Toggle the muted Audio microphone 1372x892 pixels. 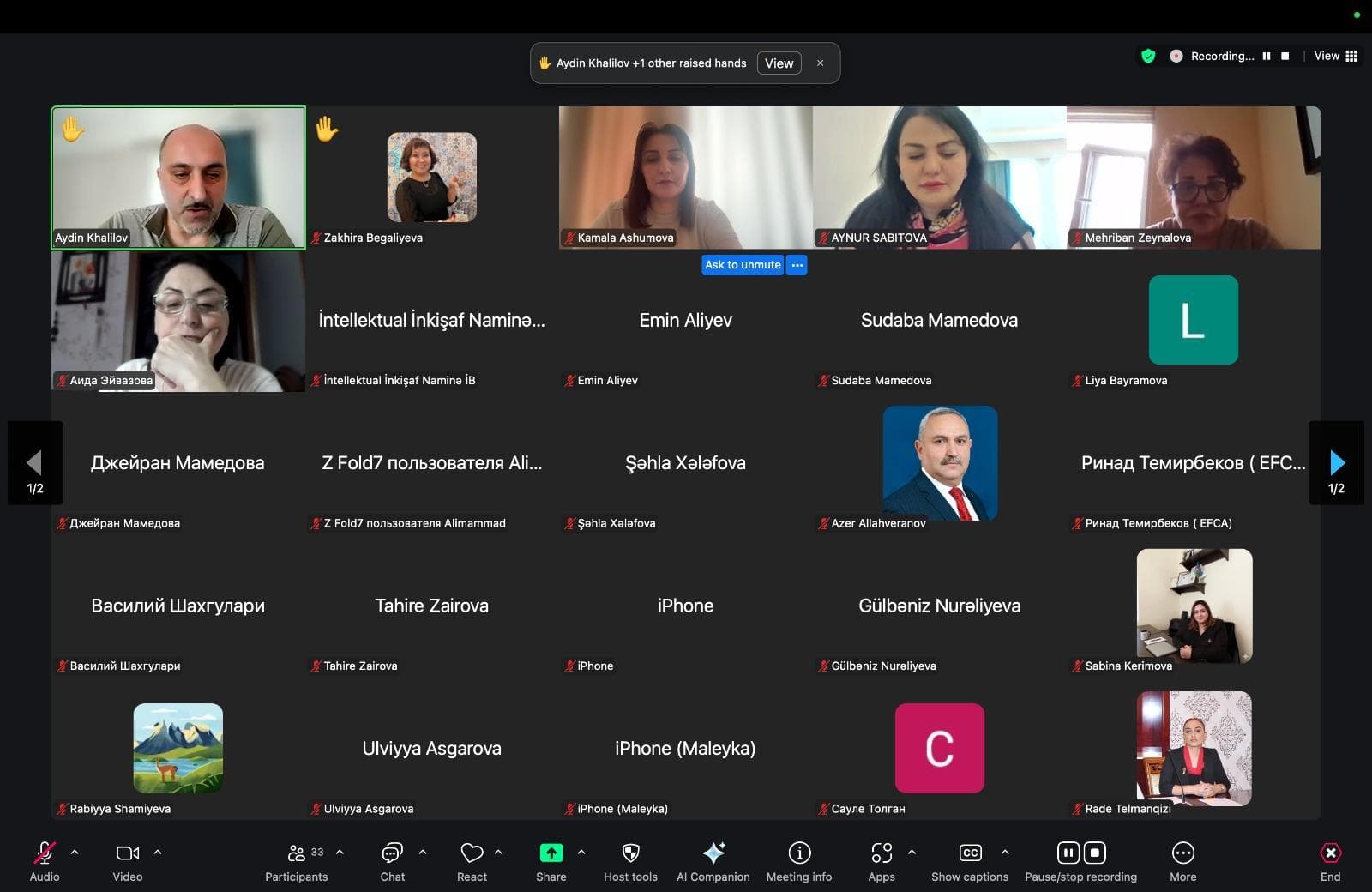45,853
